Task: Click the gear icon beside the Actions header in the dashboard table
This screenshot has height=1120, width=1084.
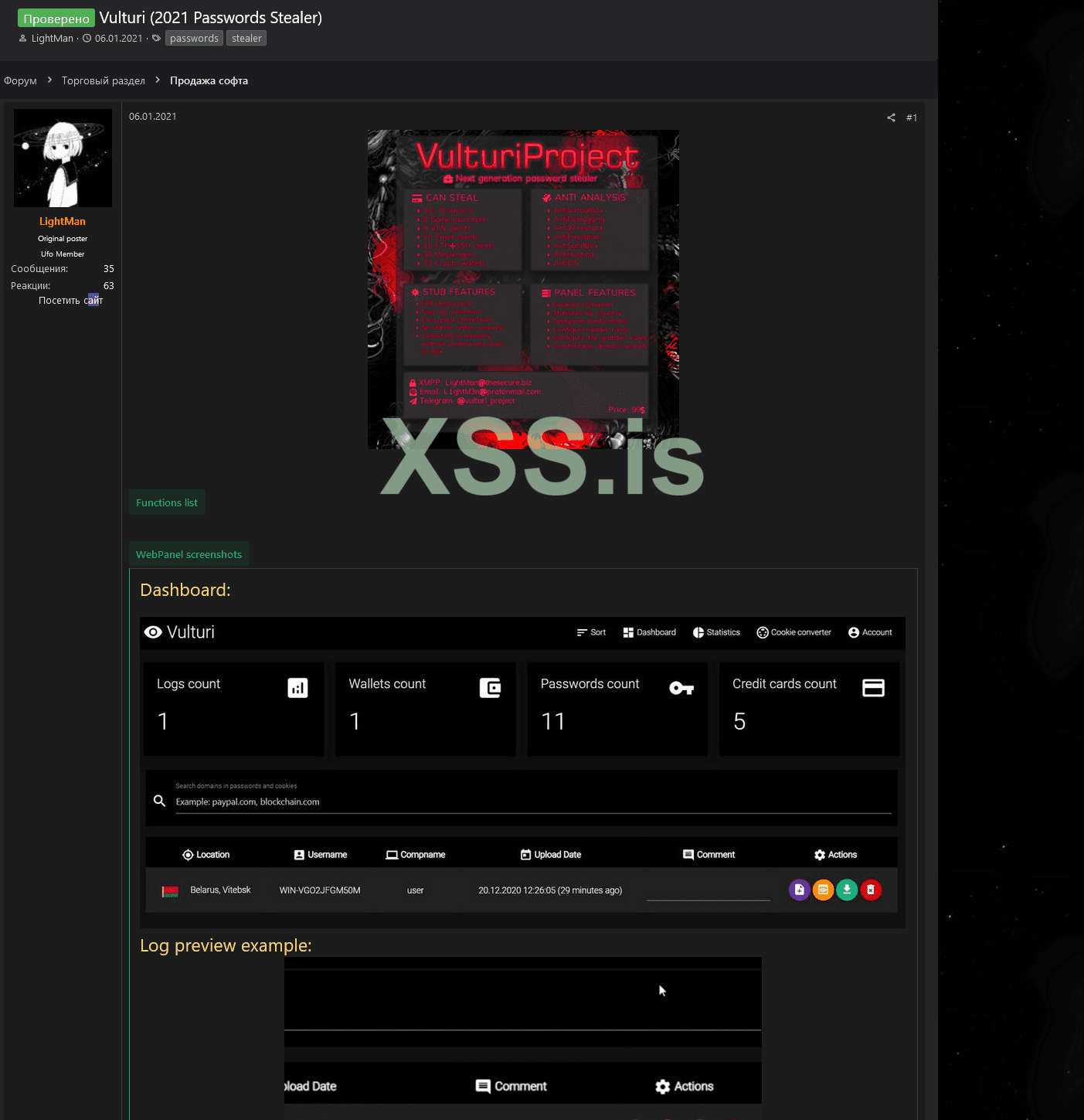Action: [x=820, y=855]
